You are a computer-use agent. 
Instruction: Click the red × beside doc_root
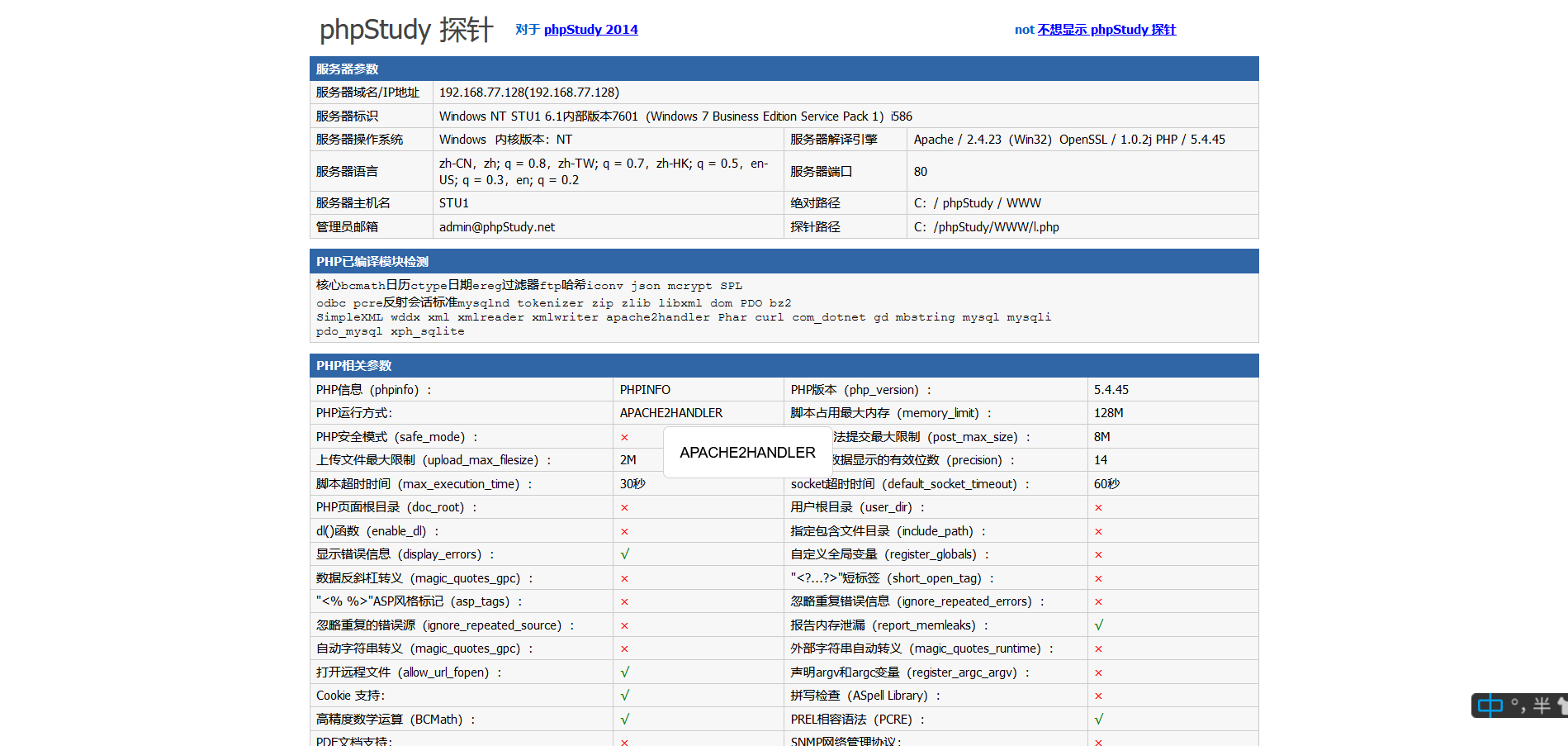coord(625,506)
